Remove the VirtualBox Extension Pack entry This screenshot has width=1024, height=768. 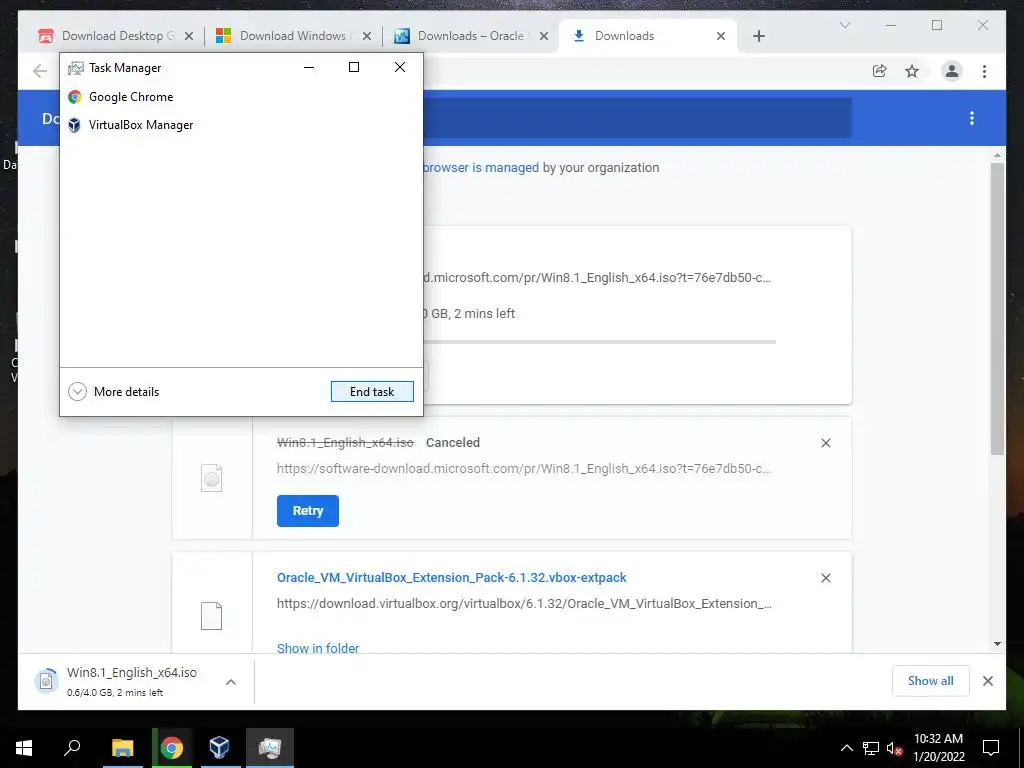(825, 578)
